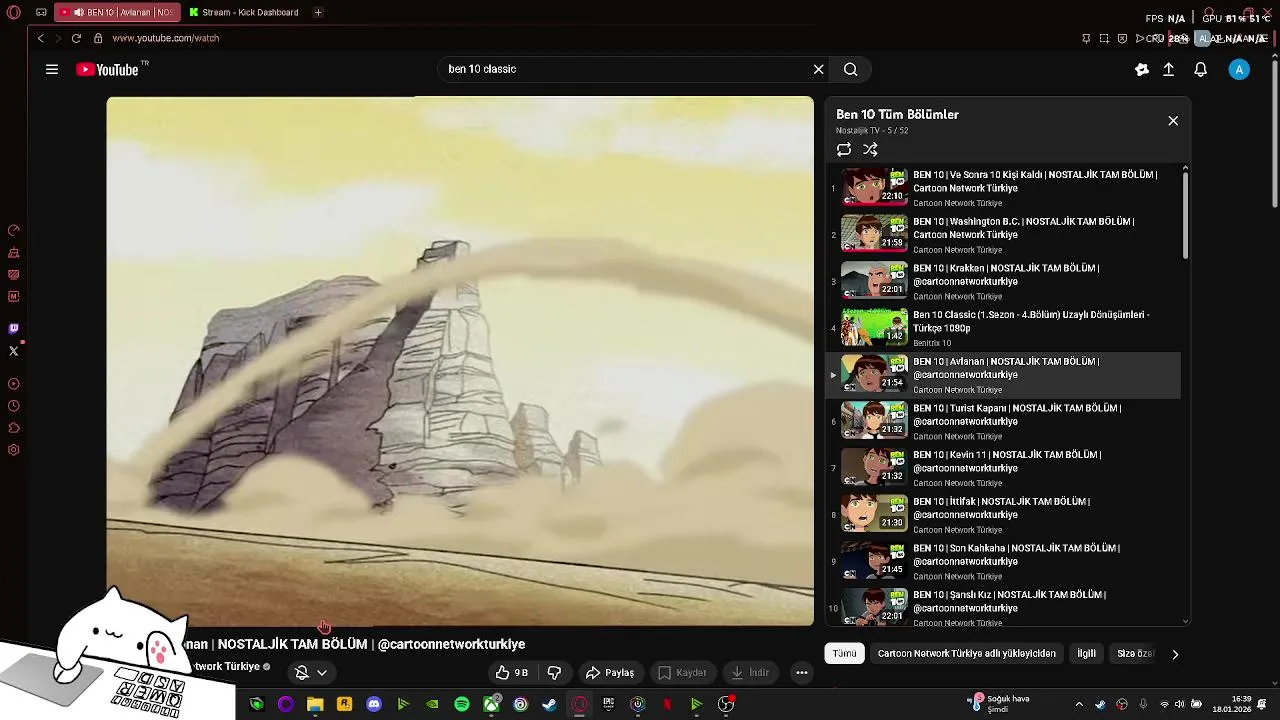Open YouTube notifications bell
The height and width of the screenshot is (720, 1280).
coord(1201,69)
